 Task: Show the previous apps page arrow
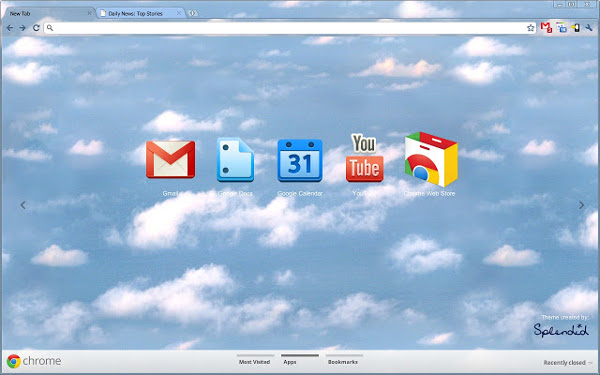click(x=23, y=205)
